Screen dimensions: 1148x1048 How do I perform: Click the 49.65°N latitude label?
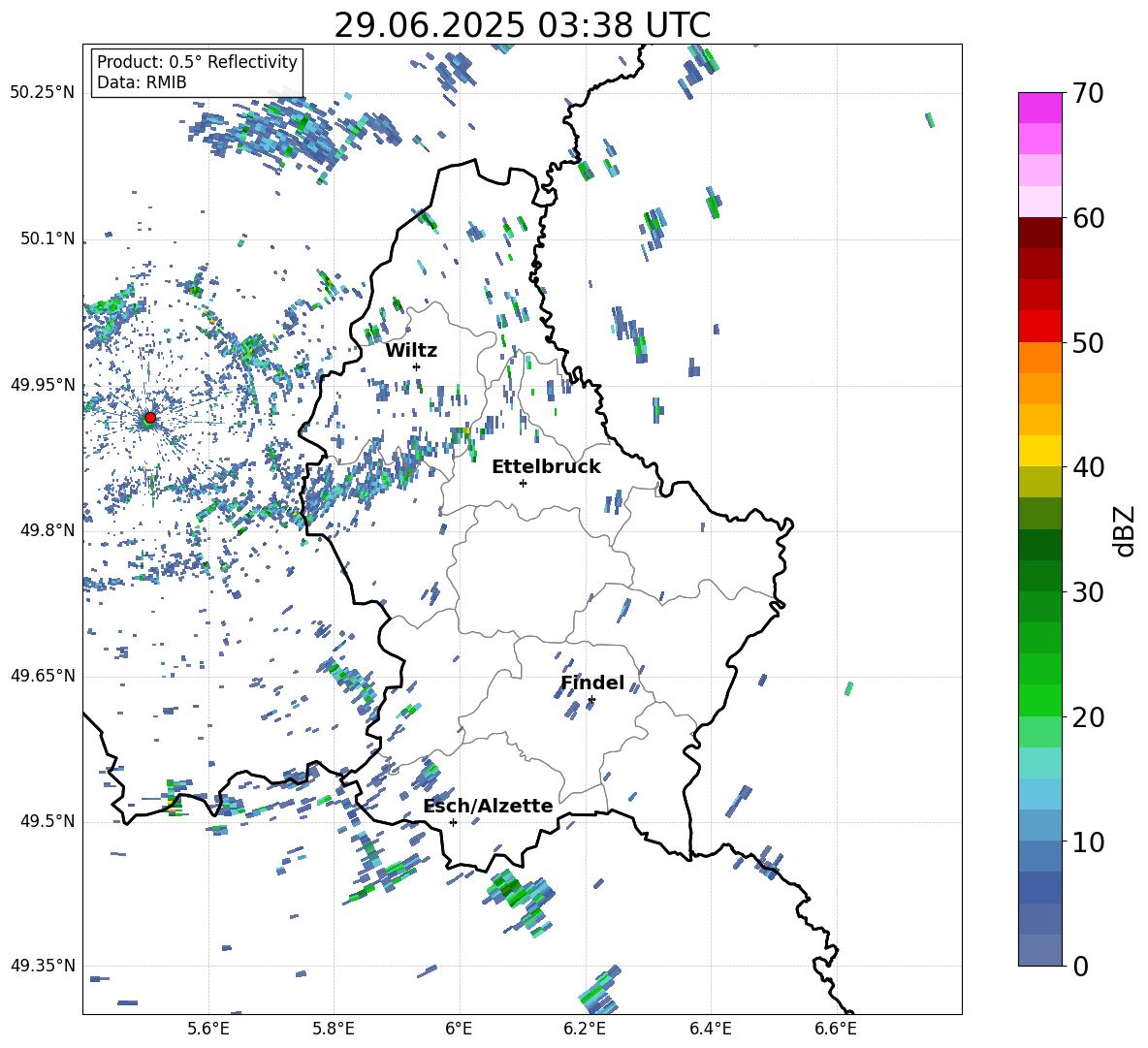(43, 675)
